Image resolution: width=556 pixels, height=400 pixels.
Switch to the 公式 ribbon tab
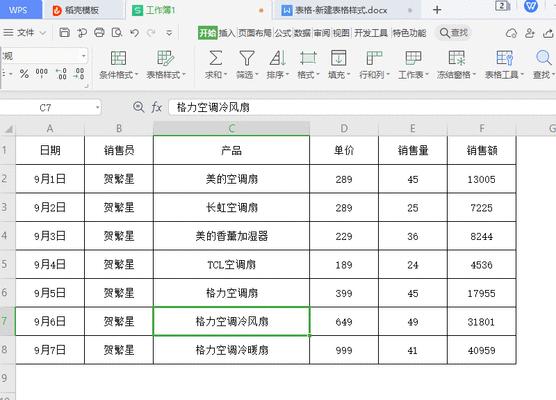click(x=283, y=33)
